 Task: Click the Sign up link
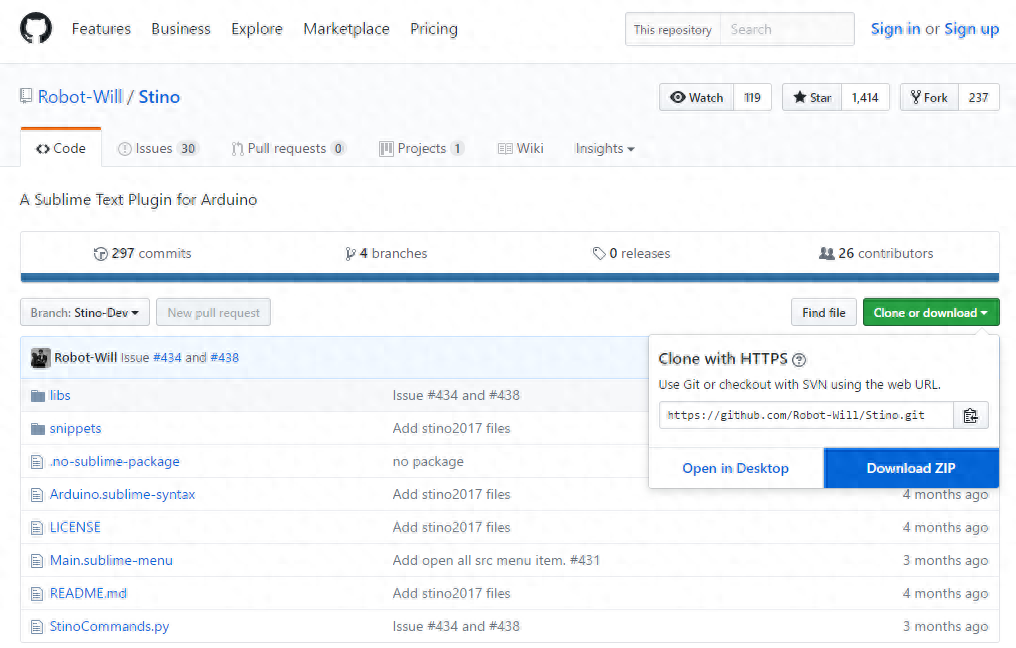(972, 29)
